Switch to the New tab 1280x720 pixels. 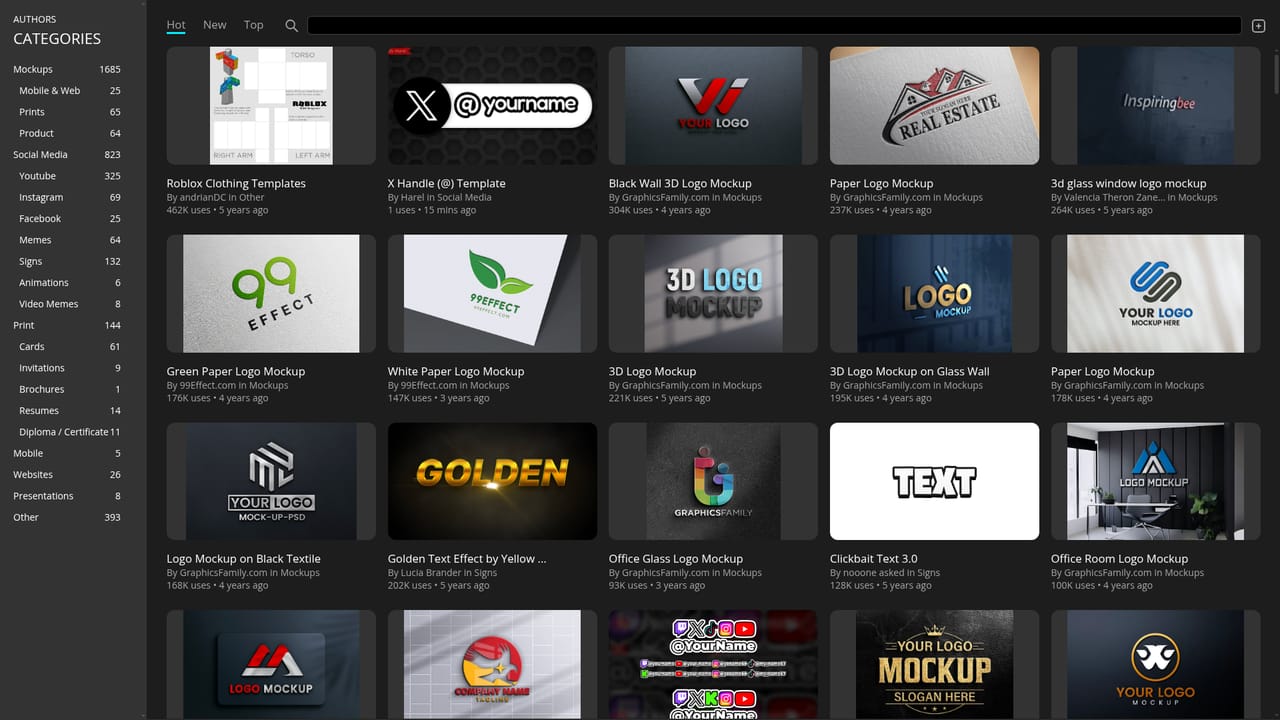click(x=215, y=25)
